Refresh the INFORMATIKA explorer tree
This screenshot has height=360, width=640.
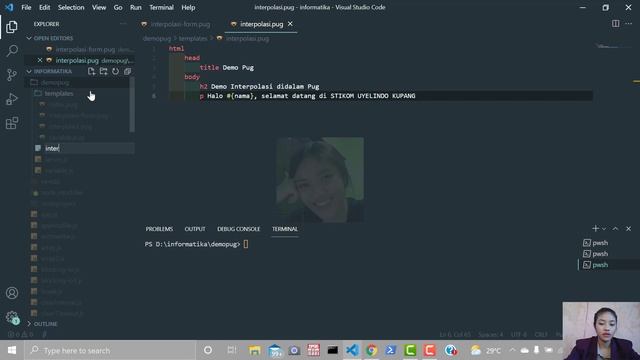coord(116,71)
